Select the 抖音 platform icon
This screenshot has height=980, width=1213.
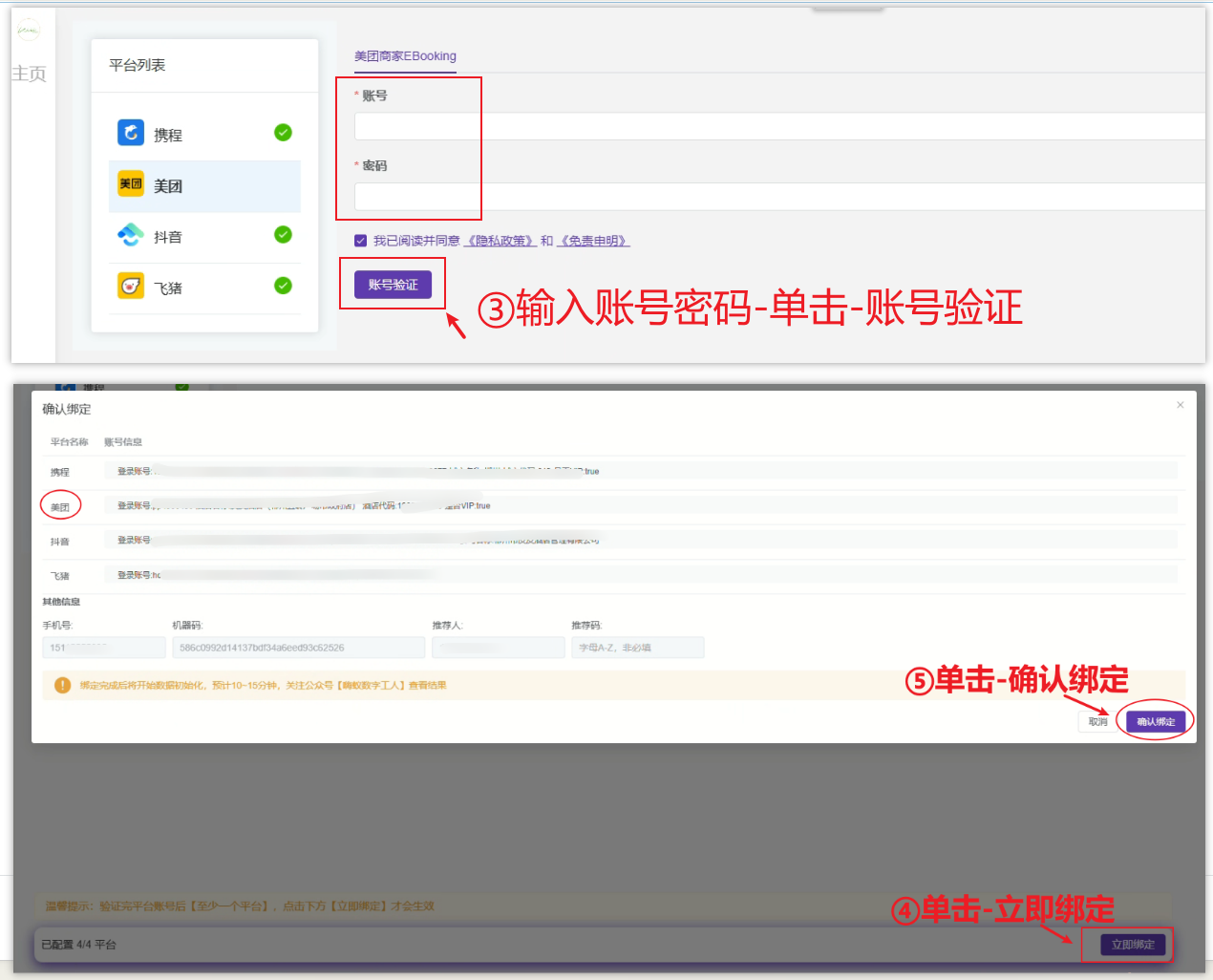point(130,236)
